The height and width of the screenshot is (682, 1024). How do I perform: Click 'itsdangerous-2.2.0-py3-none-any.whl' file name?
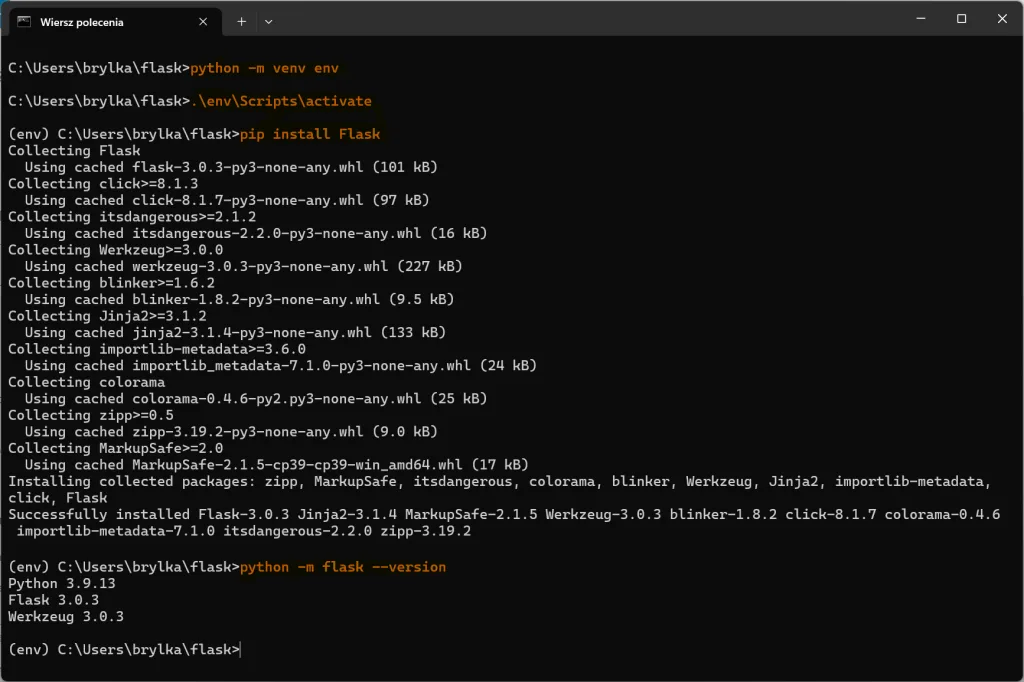point(277,233)
